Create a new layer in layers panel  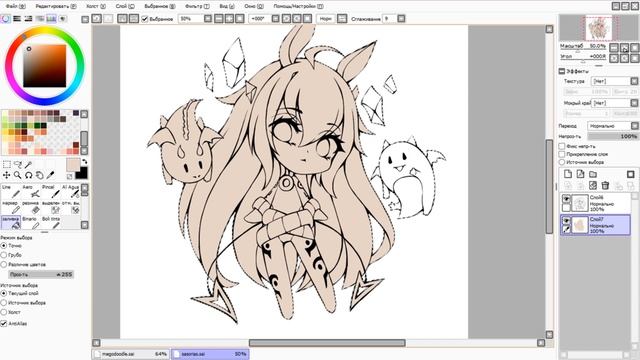point(568,174)
